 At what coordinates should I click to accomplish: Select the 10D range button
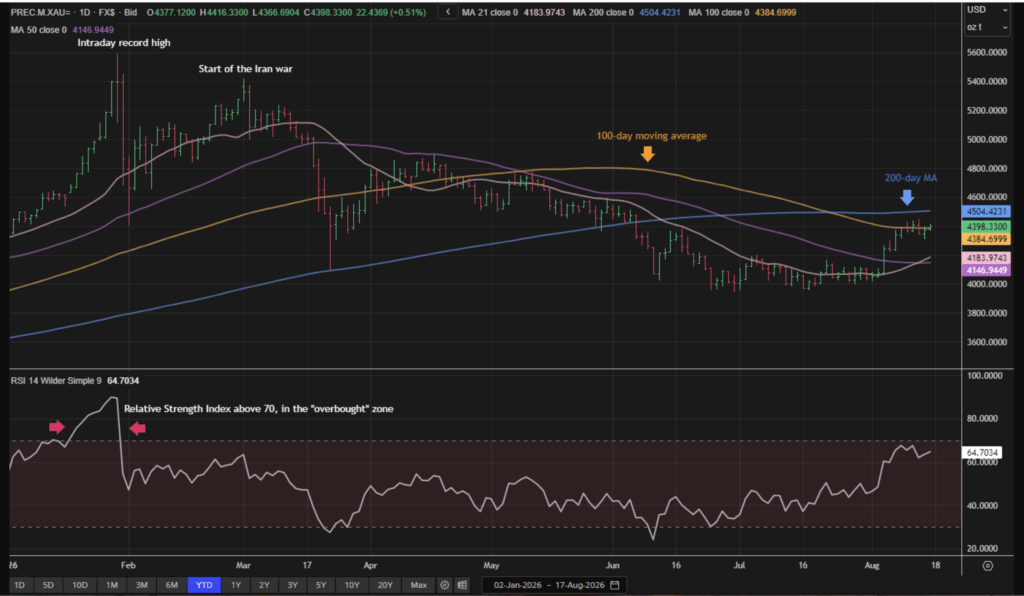[x=80, y=585]
